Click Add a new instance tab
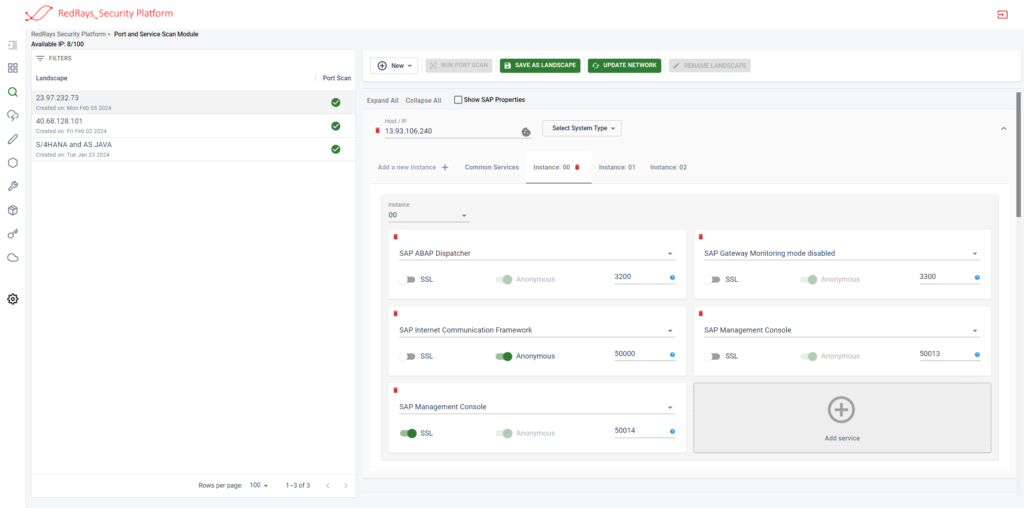Screen dimensions: 1024x508 click(413, 167)
